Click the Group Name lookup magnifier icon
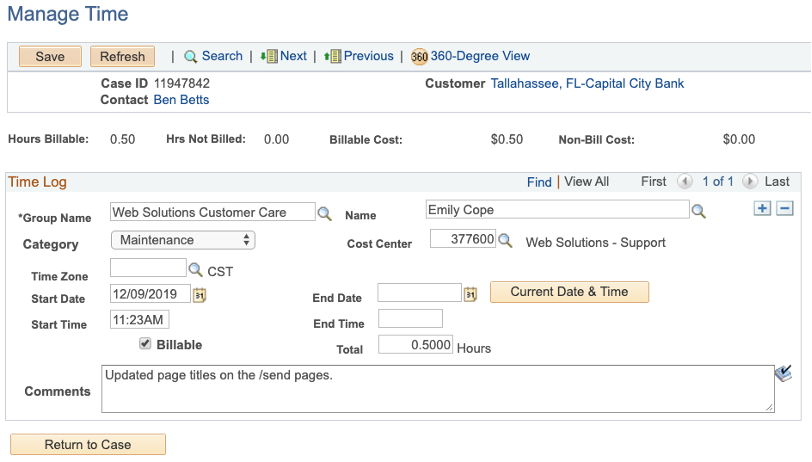Image resolution: width=812 pixels, height=462 pixels. pyautogui.click(x=324, y=213)
